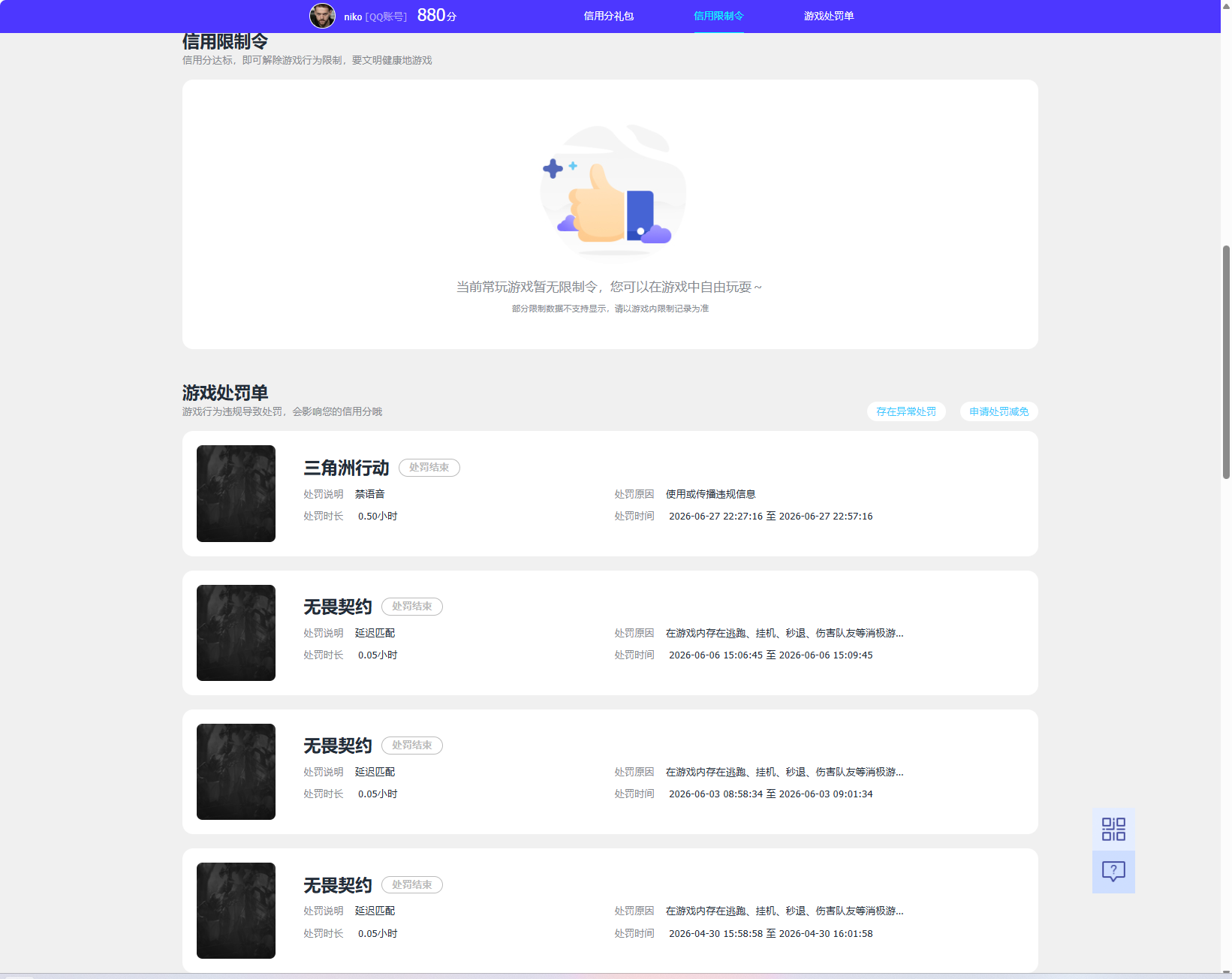Select the 信用限制令 tab
This screenshot has height=979, width=1232.
coord(718,16)
